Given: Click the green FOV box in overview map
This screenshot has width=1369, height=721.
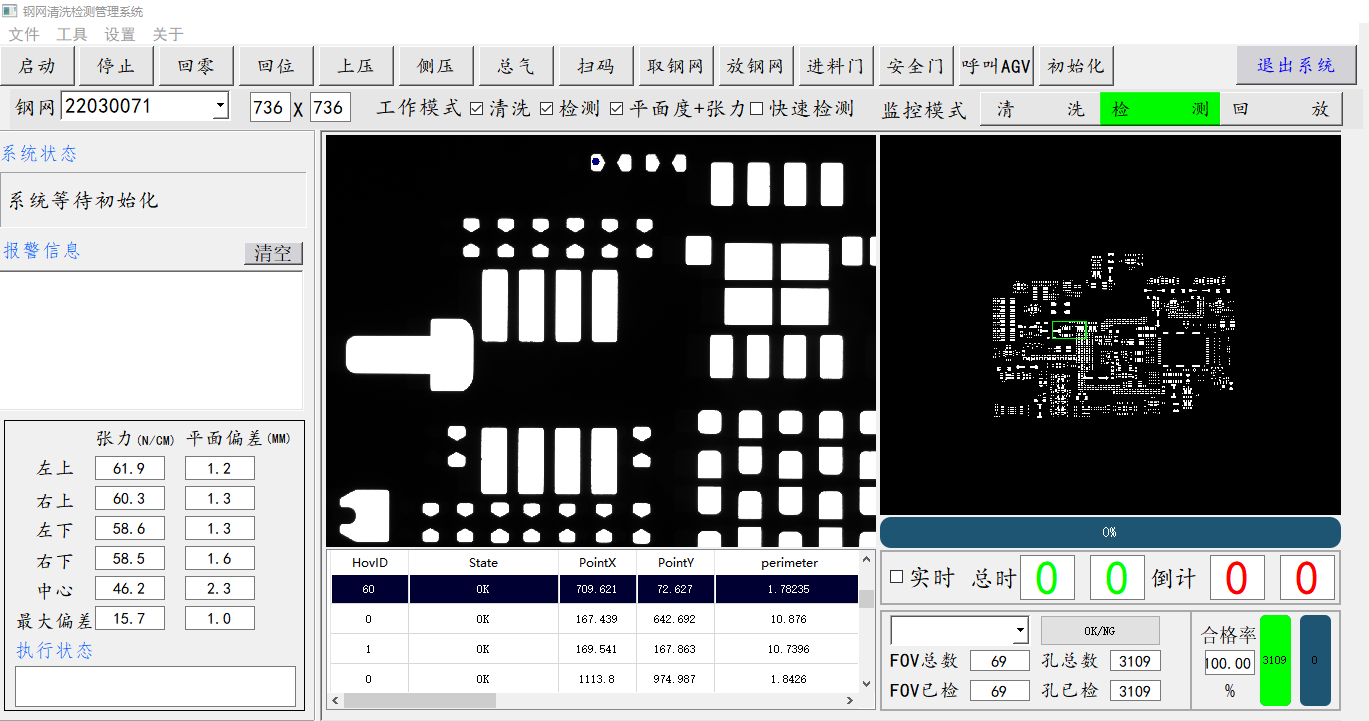Looking at the screenshot, I should (1070, 330).
